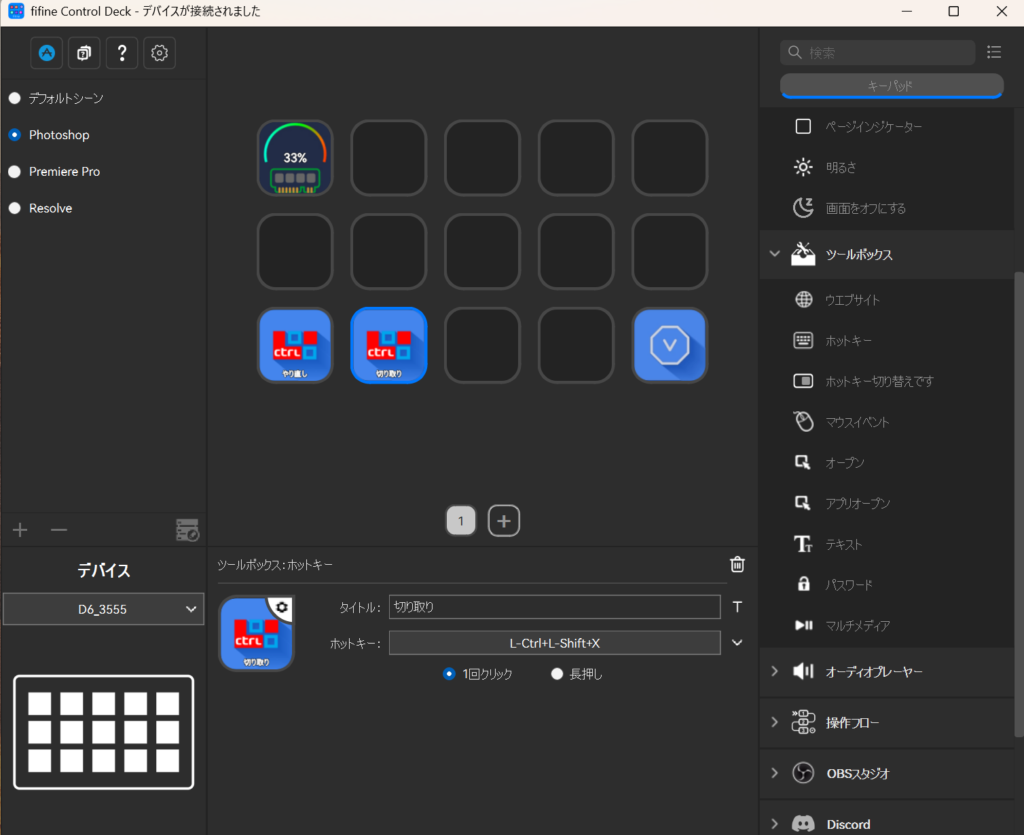
Task: Choose the 長押し long press option
Action: pyautogui.click(x=558, y=674)
